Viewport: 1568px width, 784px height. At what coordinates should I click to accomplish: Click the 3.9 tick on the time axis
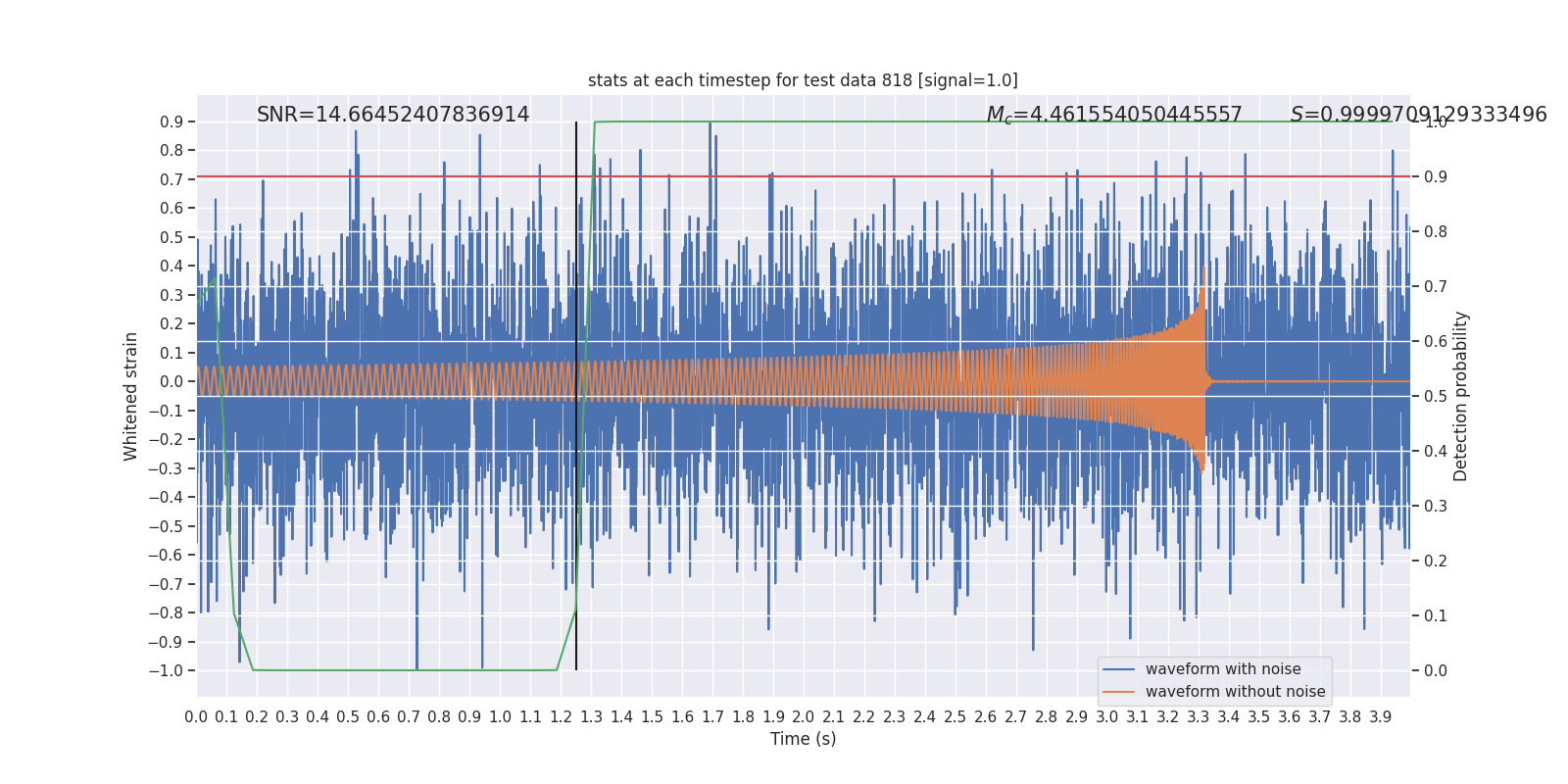click(x=1381, y=717)
